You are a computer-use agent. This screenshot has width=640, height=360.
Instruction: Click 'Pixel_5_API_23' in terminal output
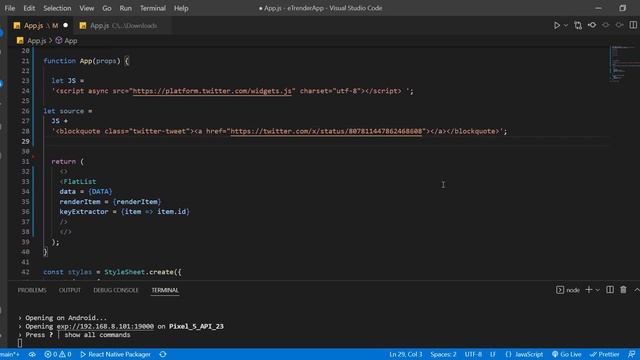[196, 326]
